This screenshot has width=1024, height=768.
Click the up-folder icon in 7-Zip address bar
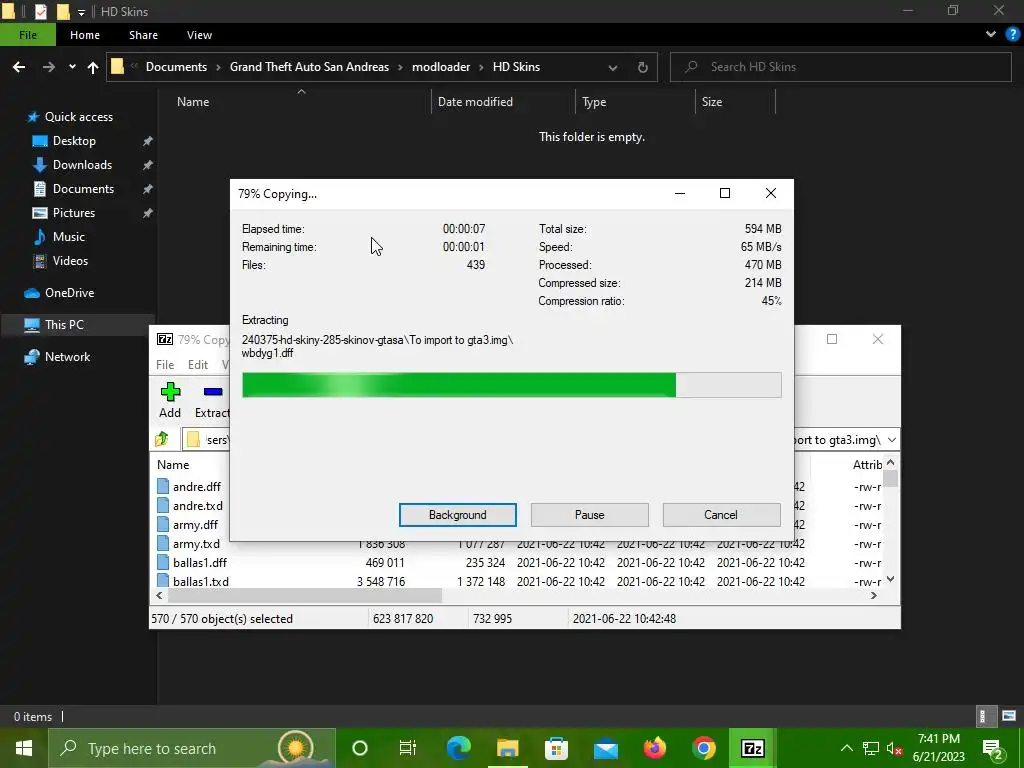pyautogui.click(x=162, y=440)
